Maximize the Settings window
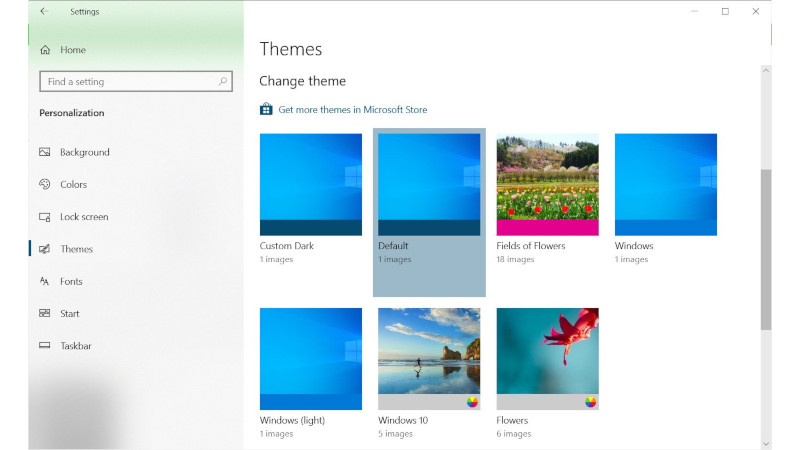This screenshot has height=450, width=800. point(725,11)
